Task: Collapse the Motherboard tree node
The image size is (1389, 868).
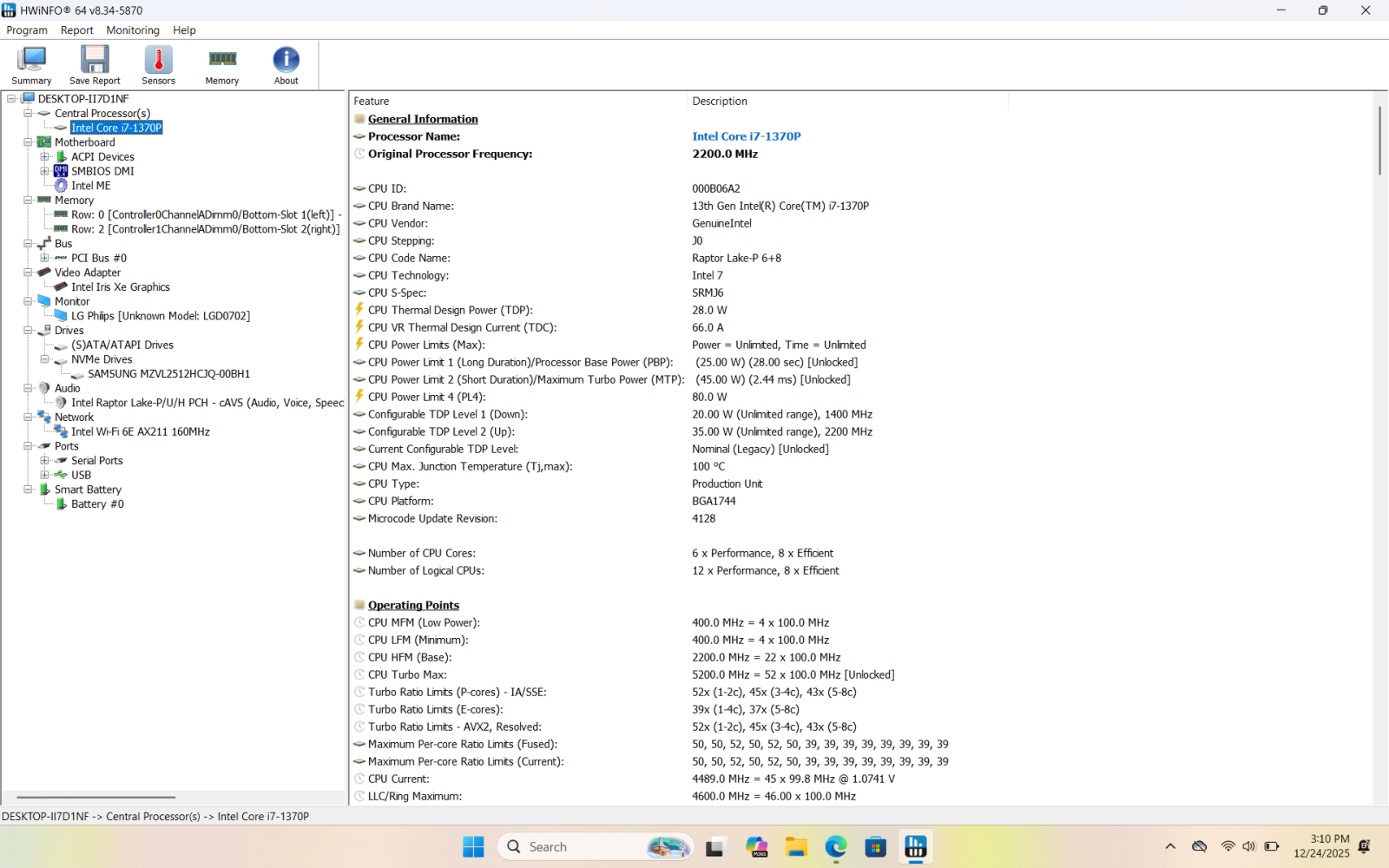Action: (28, 142)
